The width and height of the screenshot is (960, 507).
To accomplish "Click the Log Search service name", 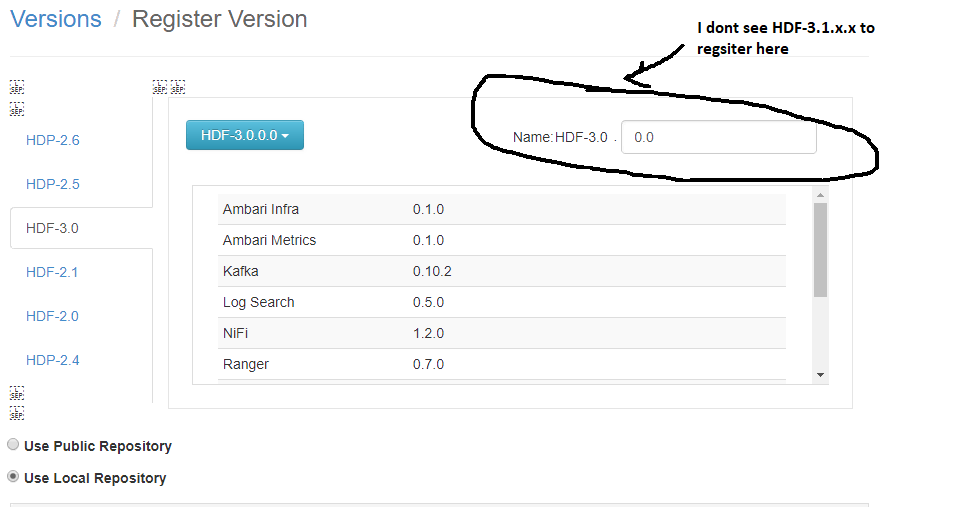I will [x=258, y=302].
